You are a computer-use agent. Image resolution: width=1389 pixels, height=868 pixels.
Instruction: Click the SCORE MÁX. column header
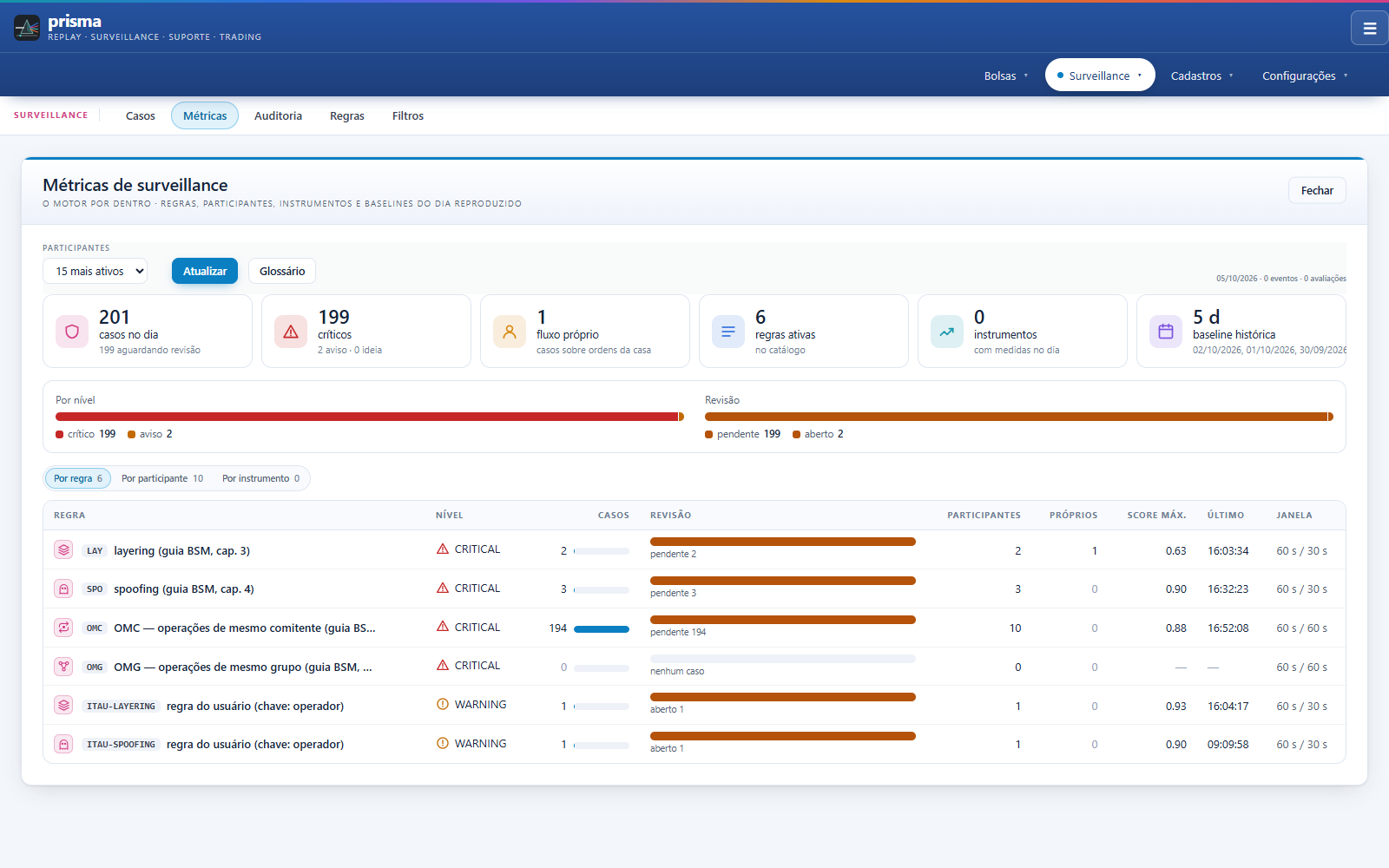point(1156,516)
